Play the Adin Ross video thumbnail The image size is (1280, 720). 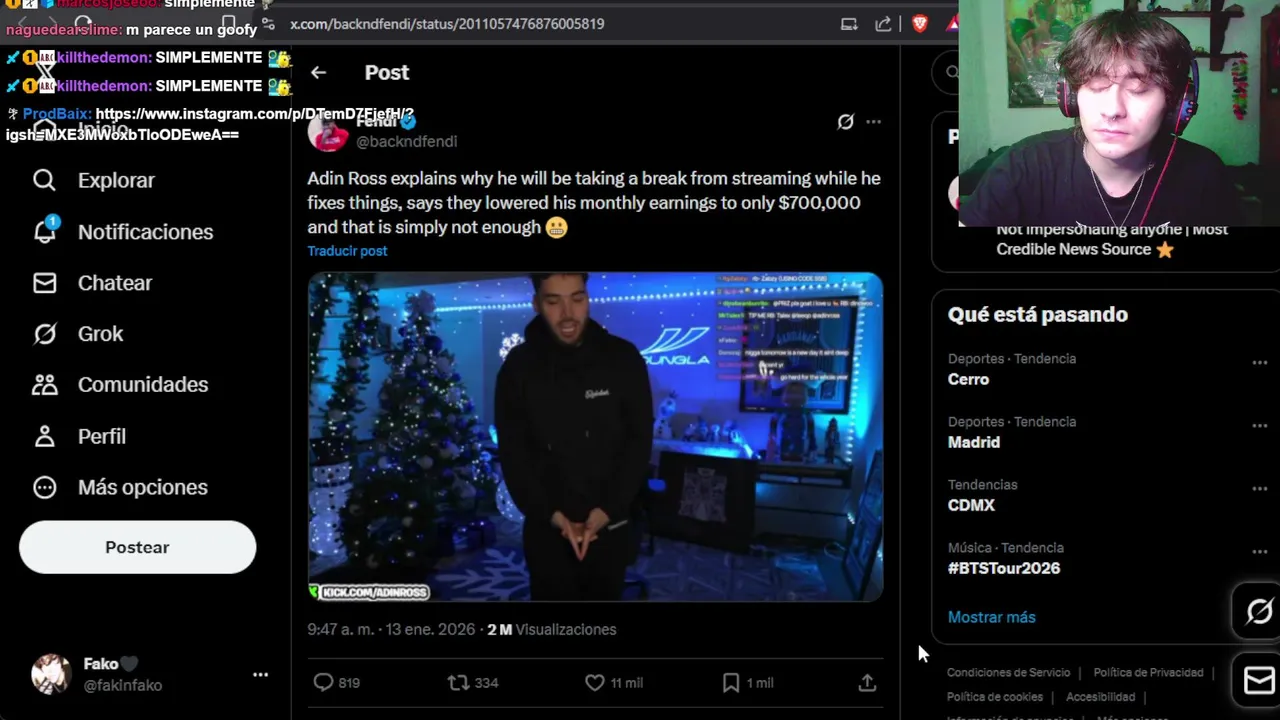[595, 437]
